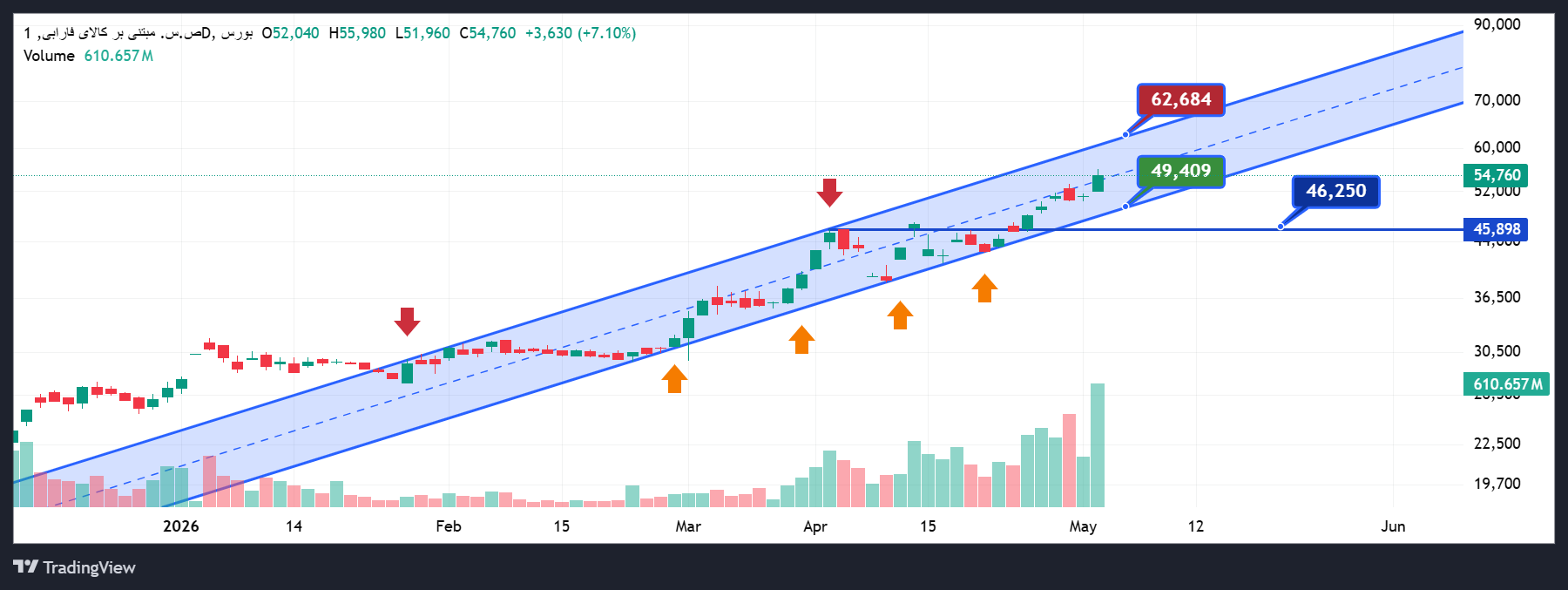Click the Mar label on time axis

point(688,526)
